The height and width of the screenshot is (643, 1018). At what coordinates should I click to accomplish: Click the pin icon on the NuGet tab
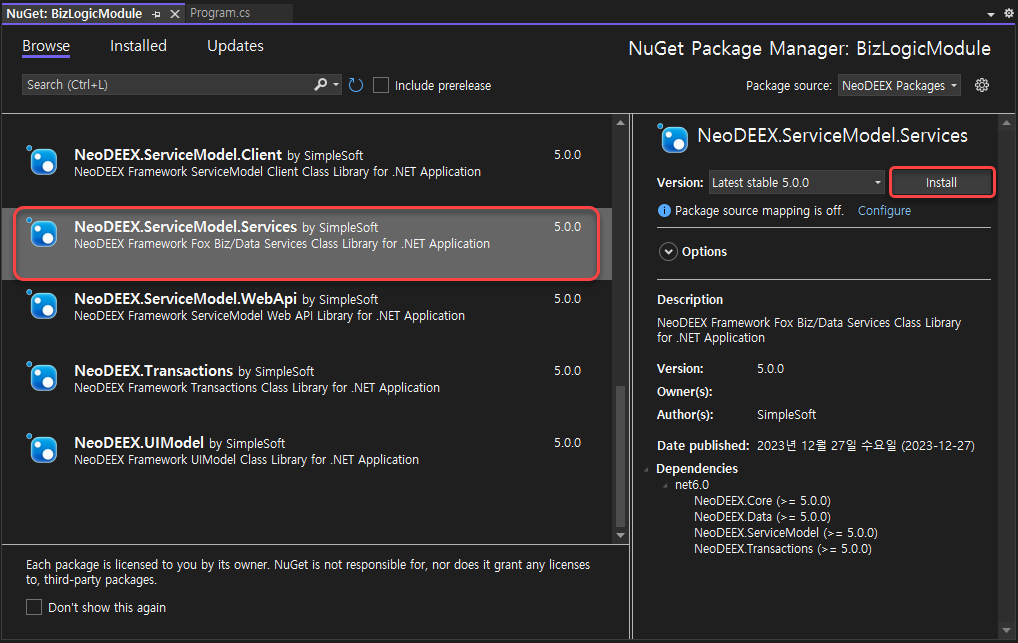click(156, 14)
